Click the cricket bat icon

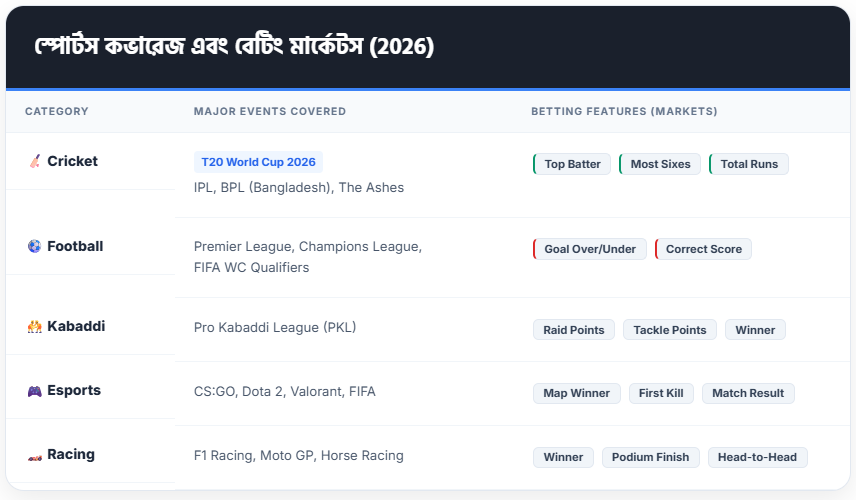click(x=34, y=162)
